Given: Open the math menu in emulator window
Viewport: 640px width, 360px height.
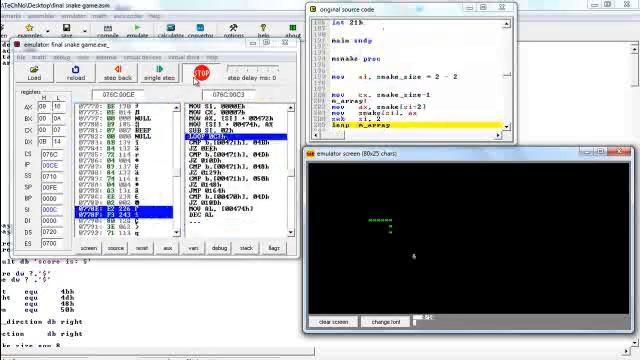Looking at the screenshot, I should pos(39,58).
